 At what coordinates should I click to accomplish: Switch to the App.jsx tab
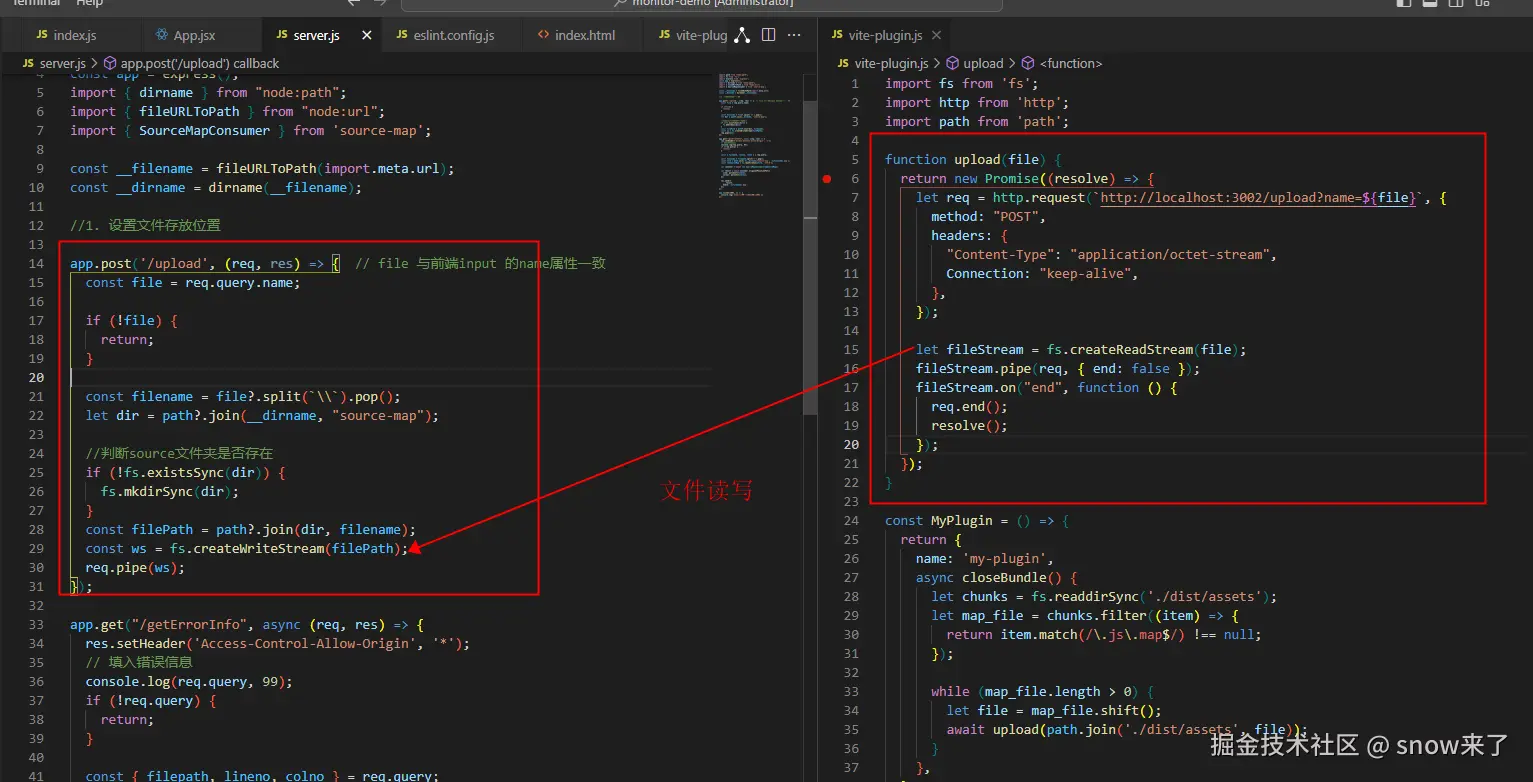click(194, 35)
